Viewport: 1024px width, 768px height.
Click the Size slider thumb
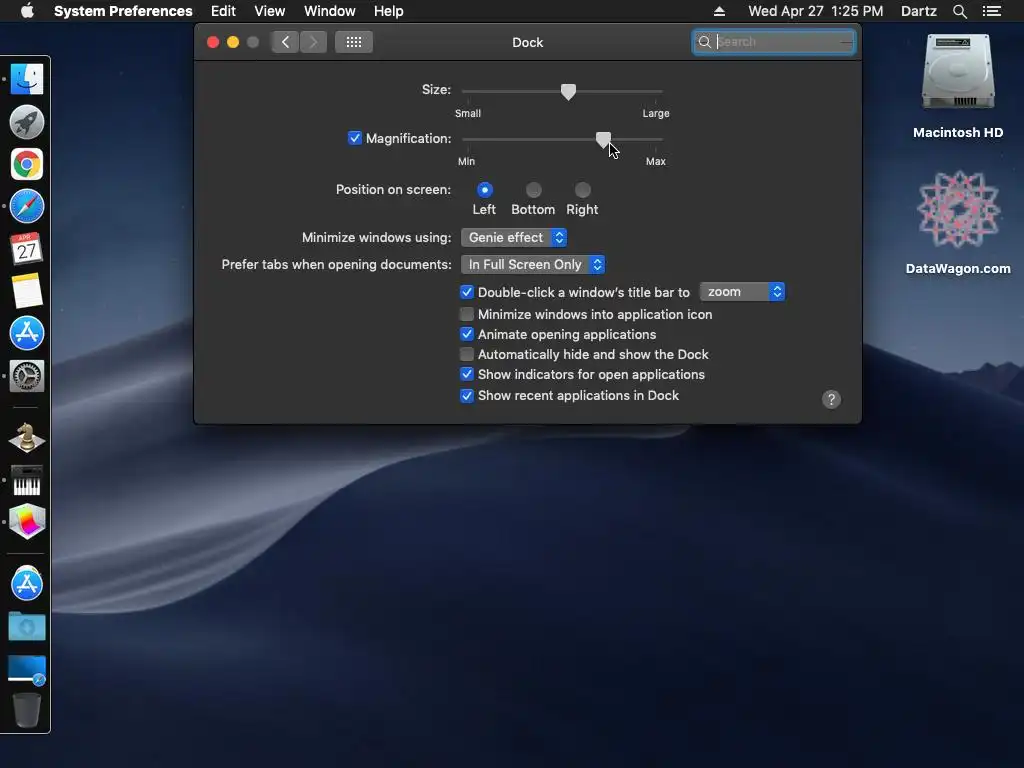coord(568,92)
